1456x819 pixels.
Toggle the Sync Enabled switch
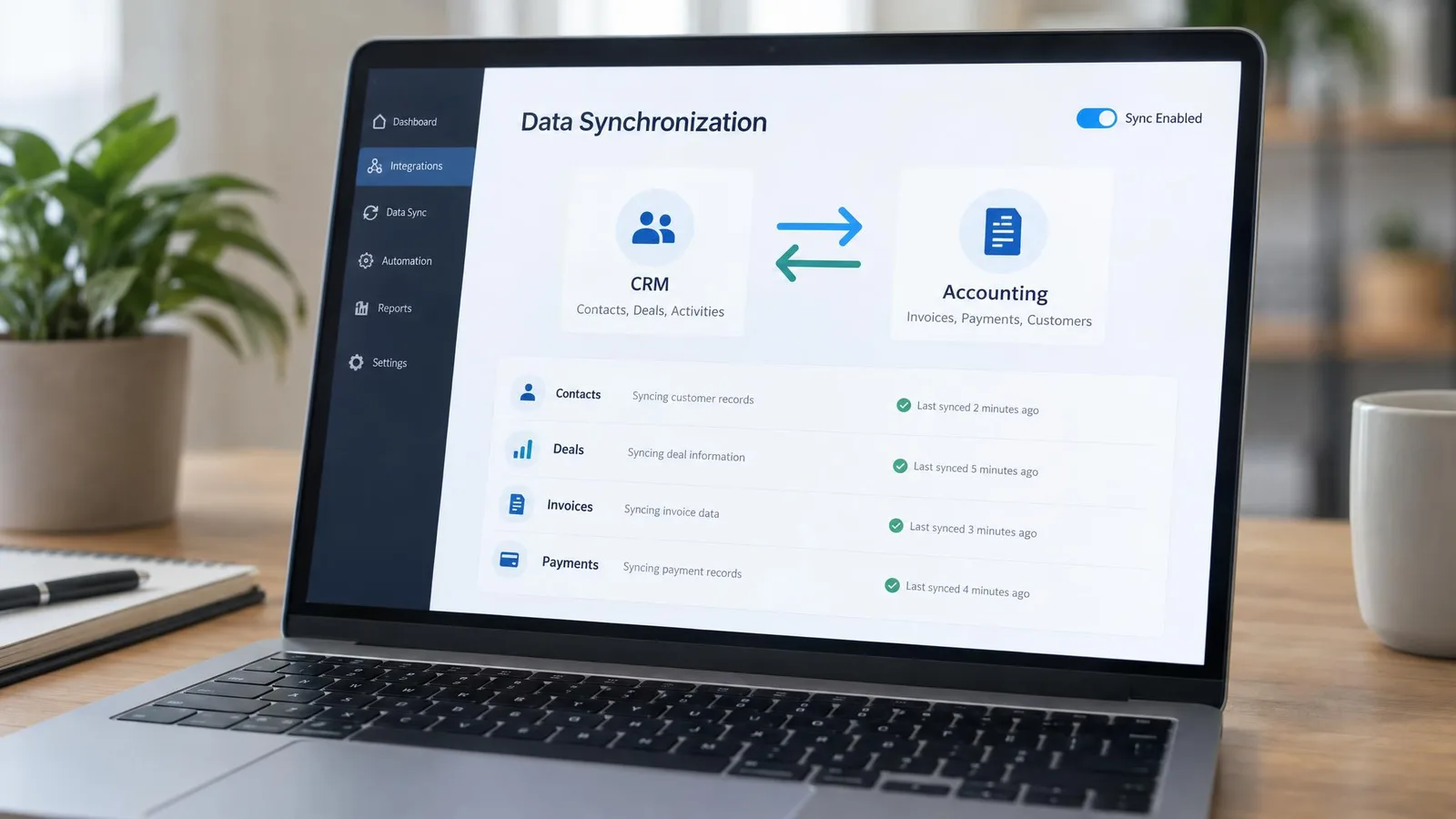(1097, 118)
